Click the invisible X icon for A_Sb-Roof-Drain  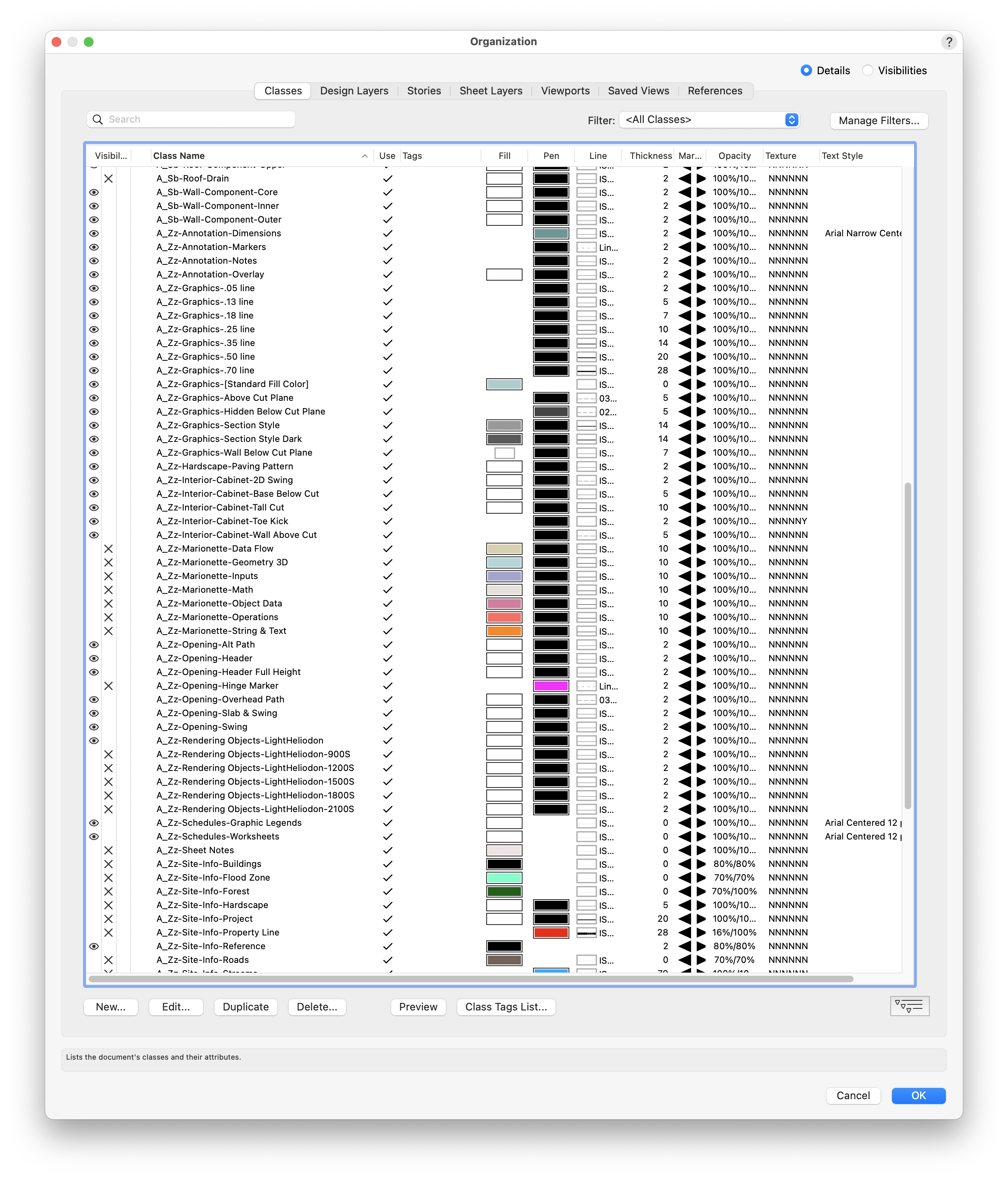click(108, 179)
